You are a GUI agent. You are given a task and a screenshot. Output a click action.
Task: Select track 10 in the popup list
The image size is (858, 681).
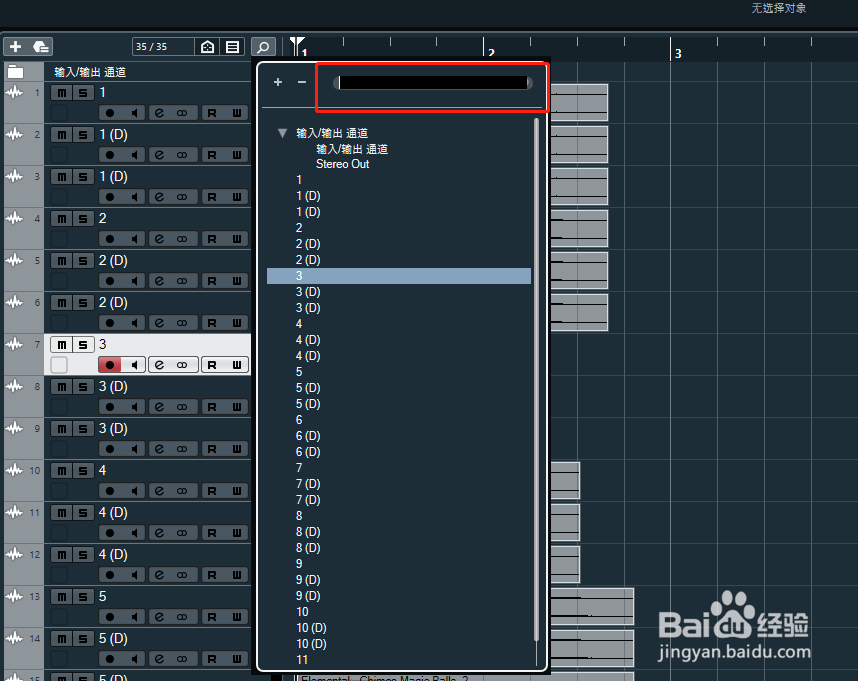tap(302, 612)
